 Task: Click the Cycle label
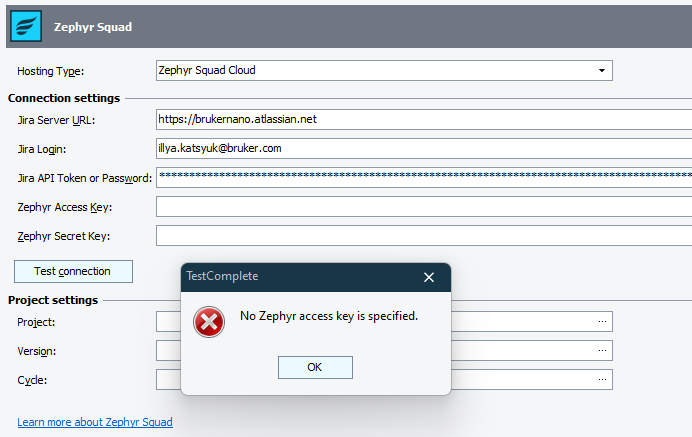32,380
